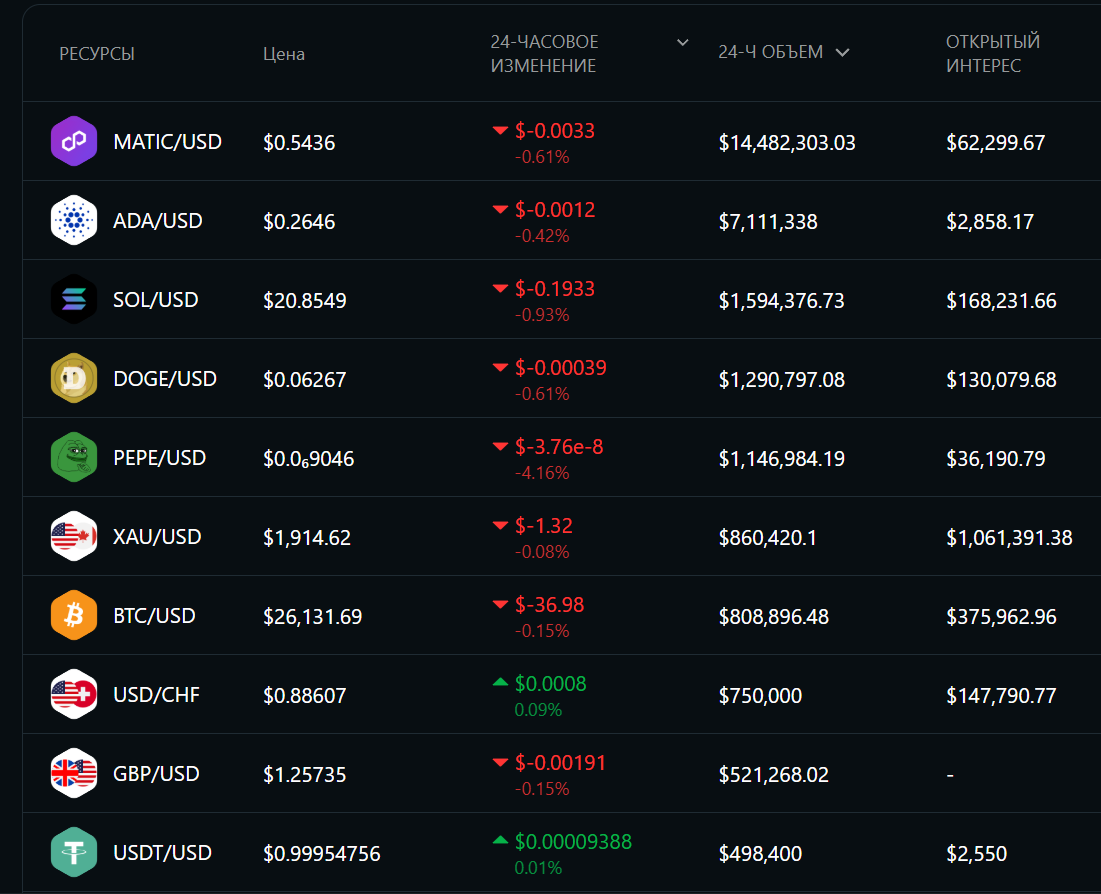Viewport: 1101px width, 894px height.
Task: Click the РЕСУРСЫ column header
Action: tap(97, 54)
